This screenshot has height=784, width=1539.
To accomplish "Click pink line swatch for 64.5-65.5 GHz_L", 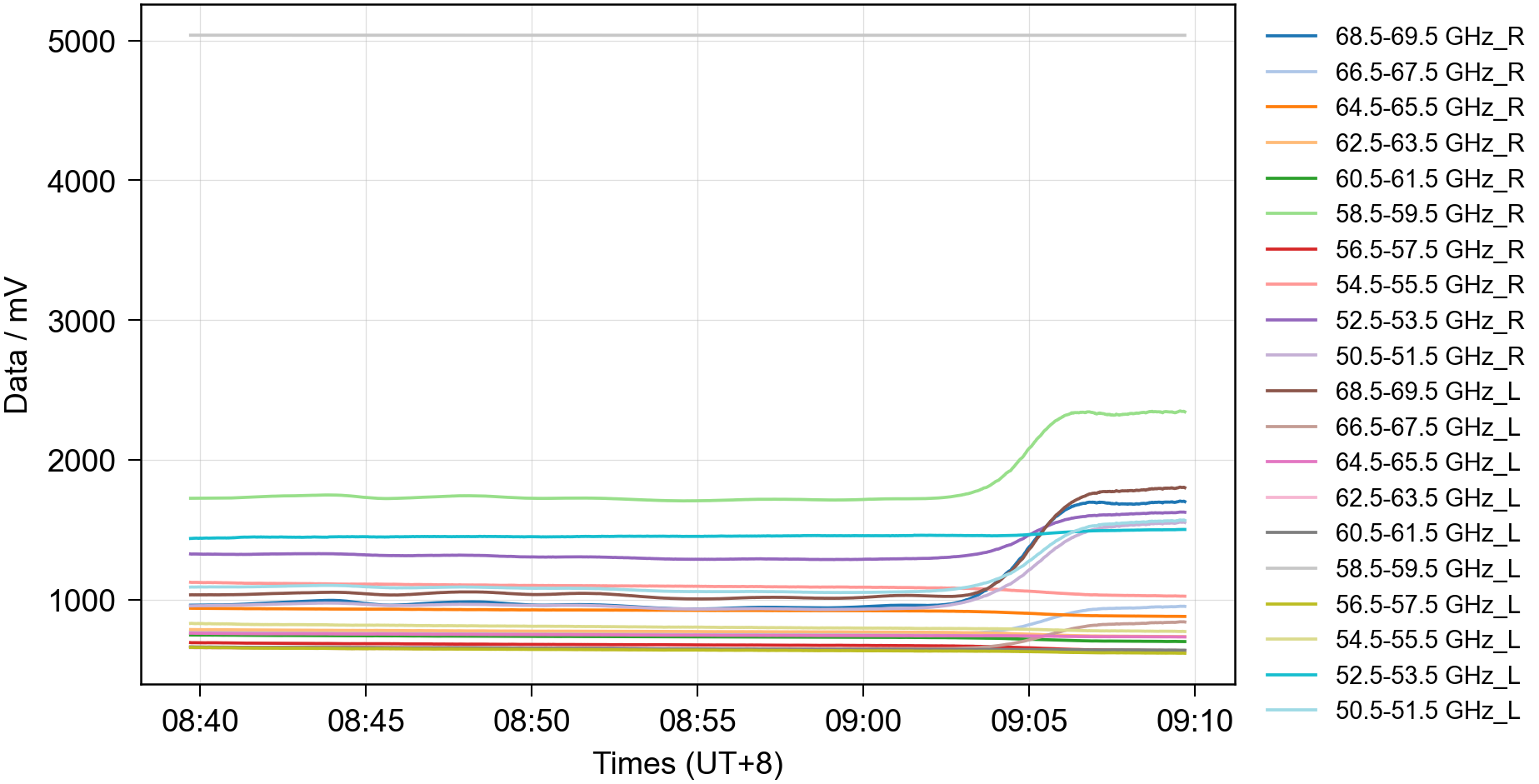I will click(x=1292, y=462).
